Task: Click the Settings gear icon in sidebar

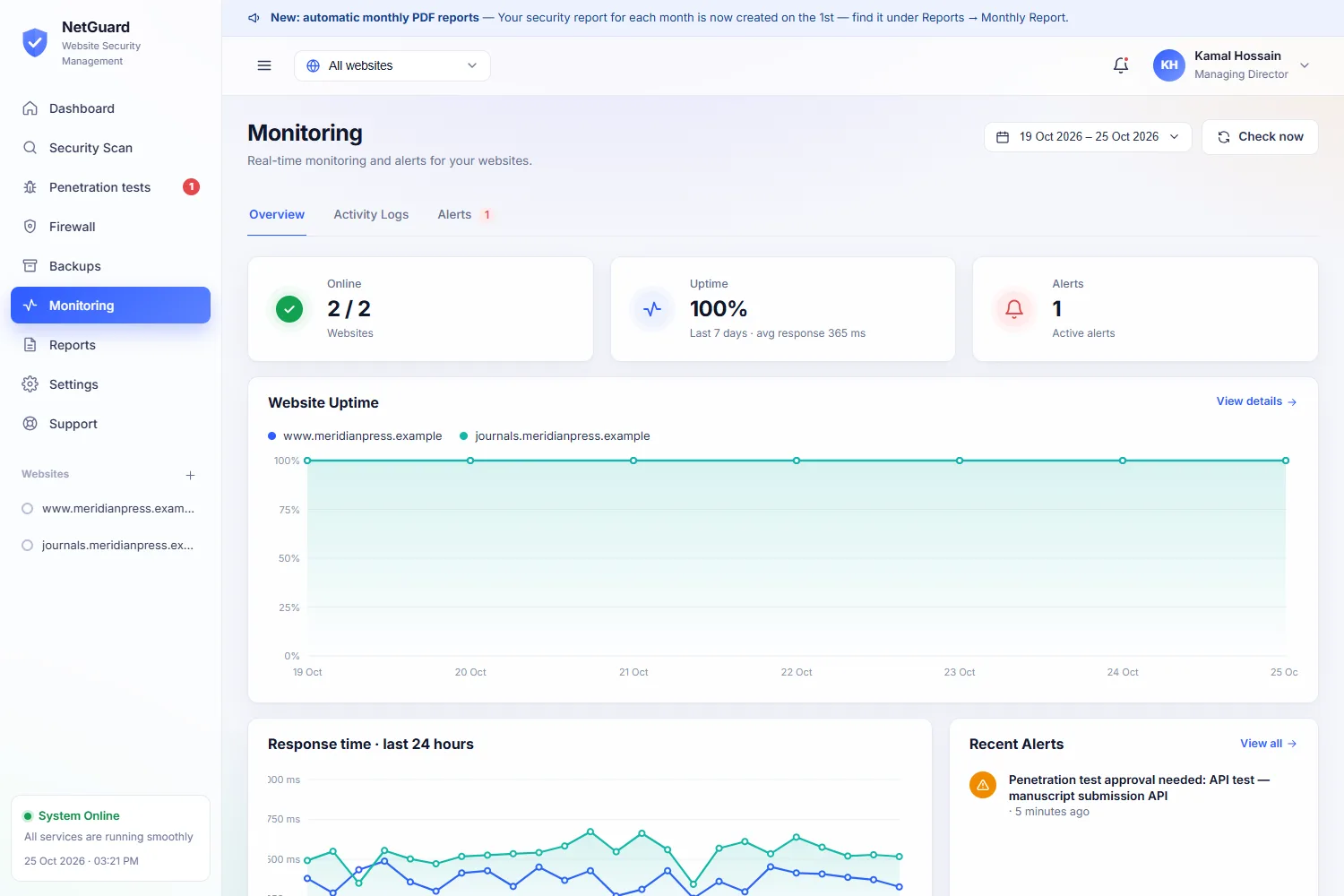Action: (x=30, y=384)
